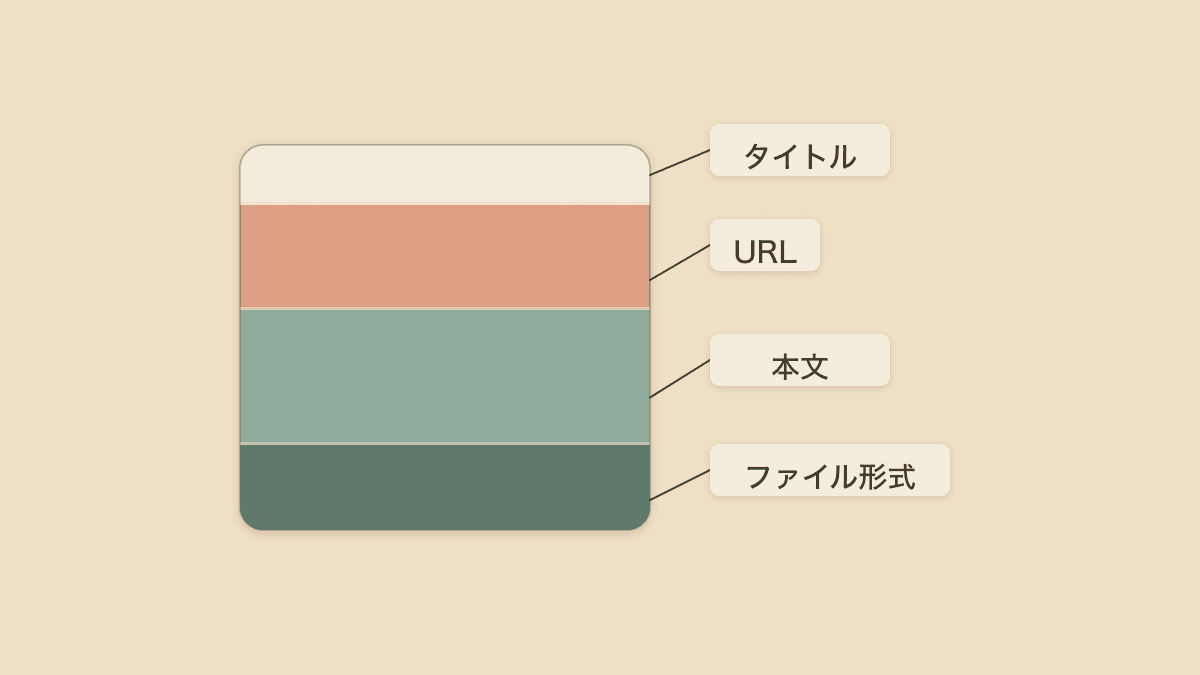Click the connector line to URL
Image resolution: width=1200 pixels, height=675 pixels.
point(680,262)
